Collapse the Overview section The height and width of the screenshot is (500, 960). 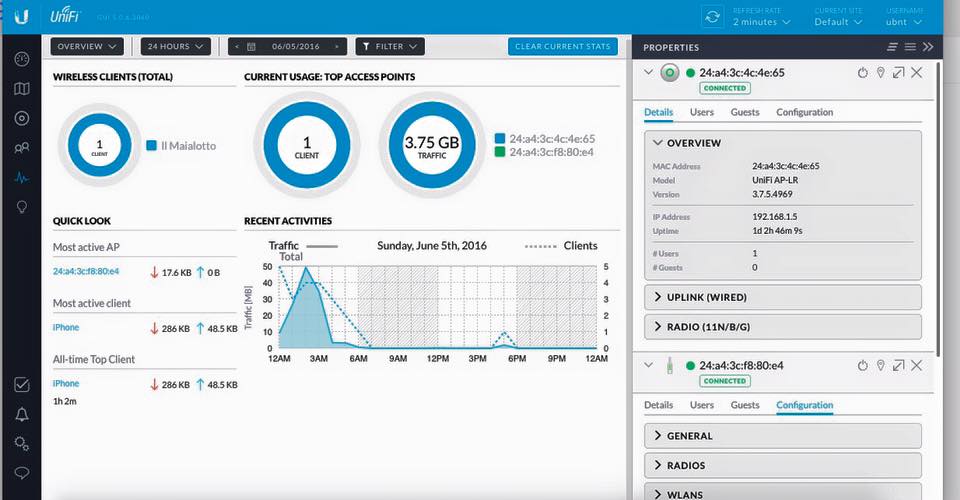[x=782, y=143]
